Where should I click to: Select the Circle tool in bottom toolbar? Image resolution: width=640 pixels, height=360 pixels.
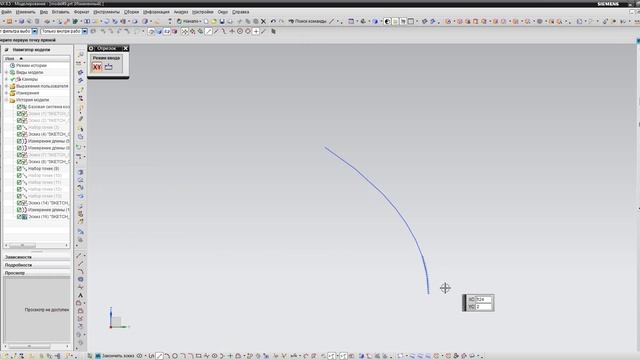click(175, 356)
